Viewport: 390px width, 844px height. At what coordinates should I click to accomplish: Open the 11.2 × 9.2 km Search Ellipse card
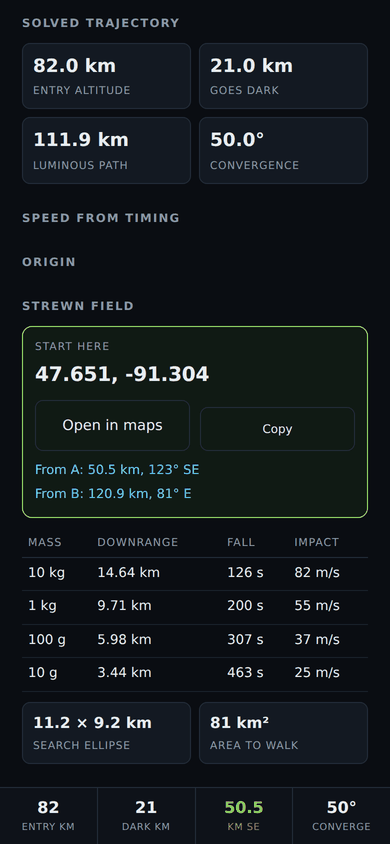point(107,733)
